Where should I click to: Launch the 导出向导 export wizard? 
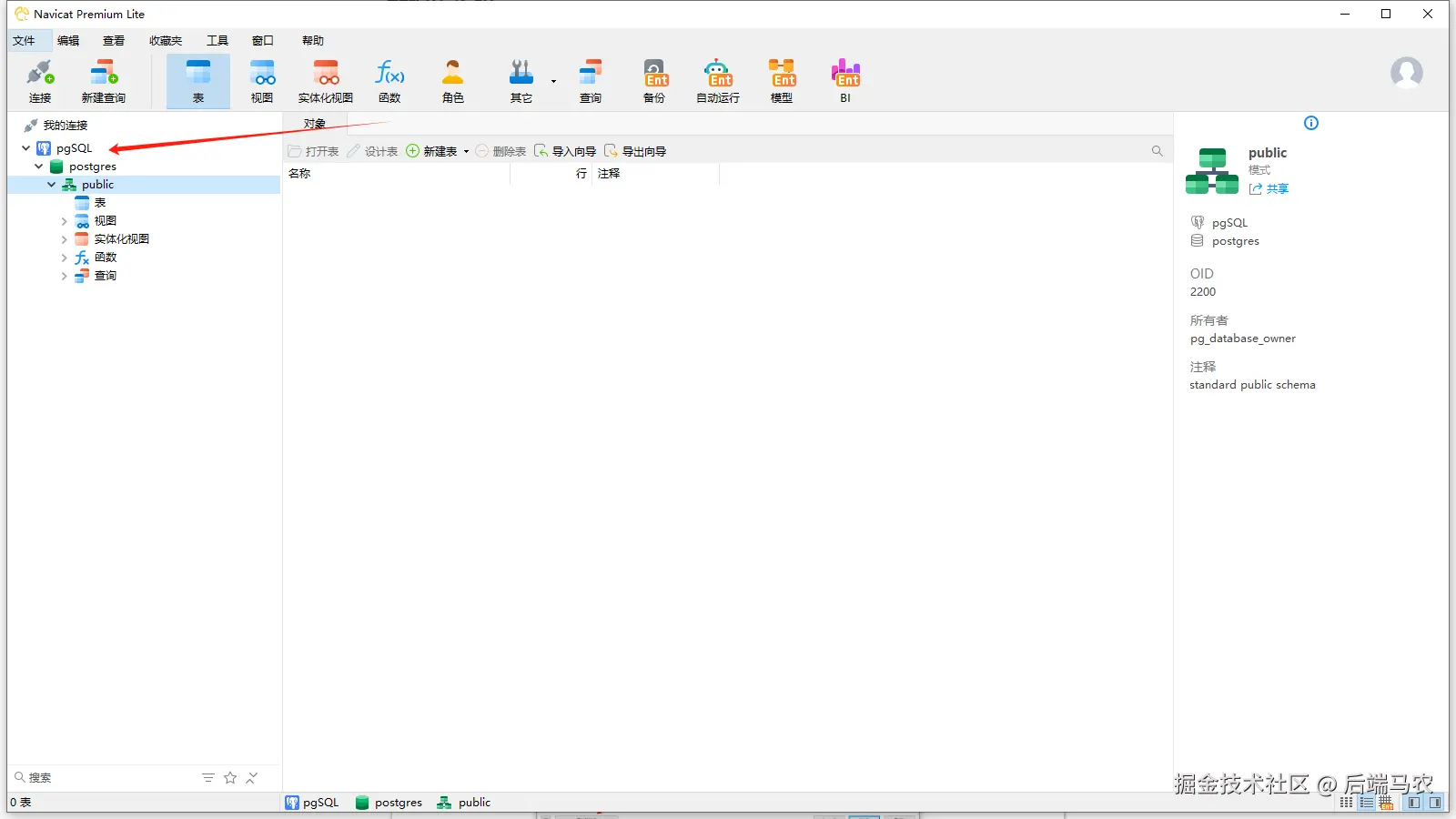(635, 152)
